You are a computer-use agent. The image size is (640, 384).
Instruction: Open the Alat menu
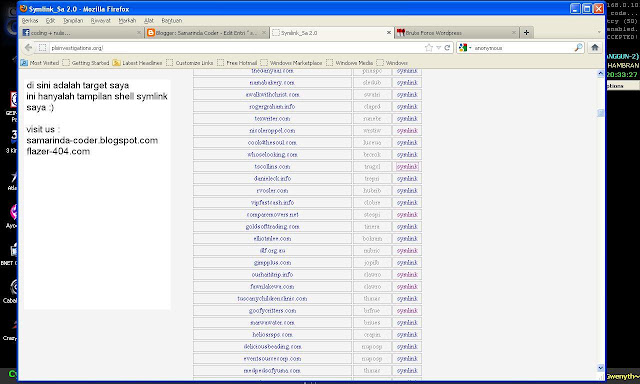[149, 20]
